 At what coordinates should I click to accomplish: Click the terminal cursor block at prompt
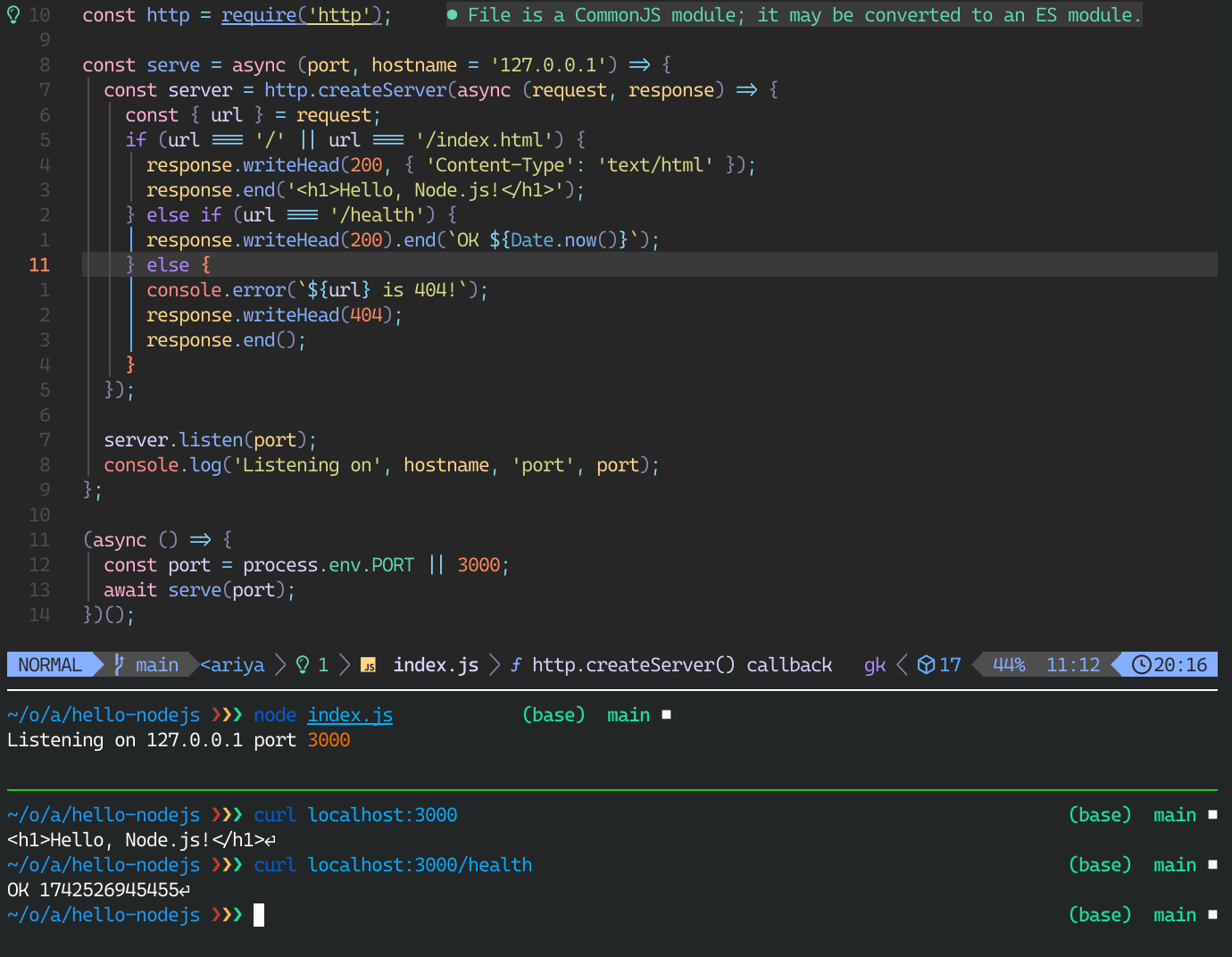click(259, 915)
